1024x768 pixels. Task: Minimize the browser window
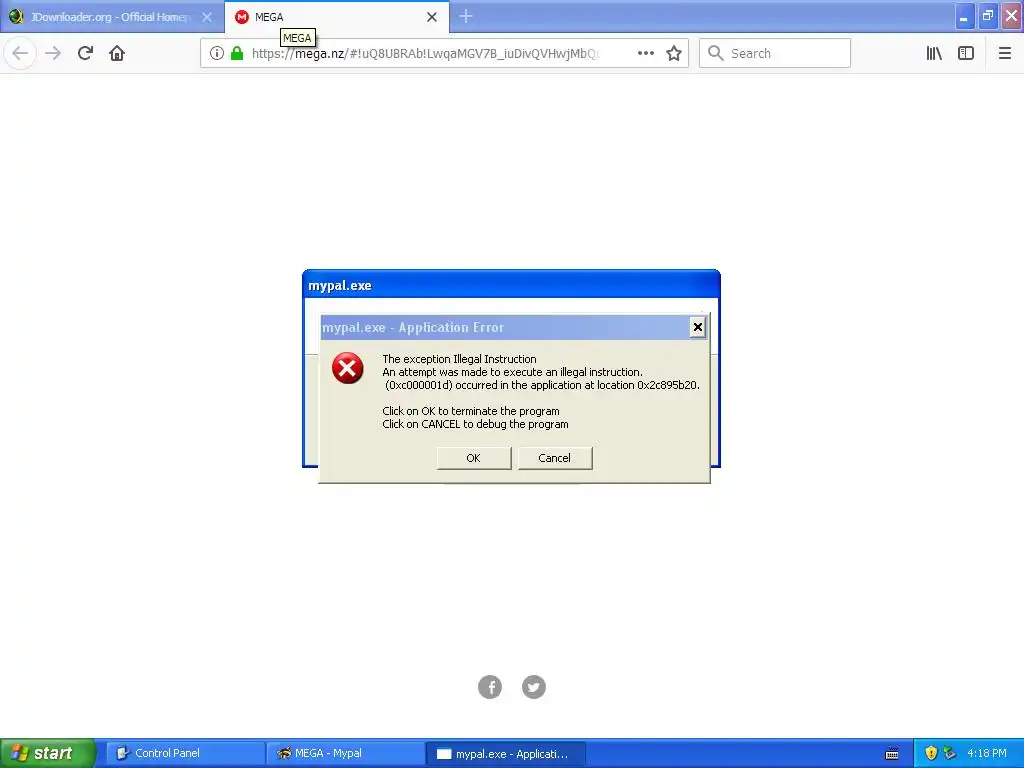coord(965,16)
